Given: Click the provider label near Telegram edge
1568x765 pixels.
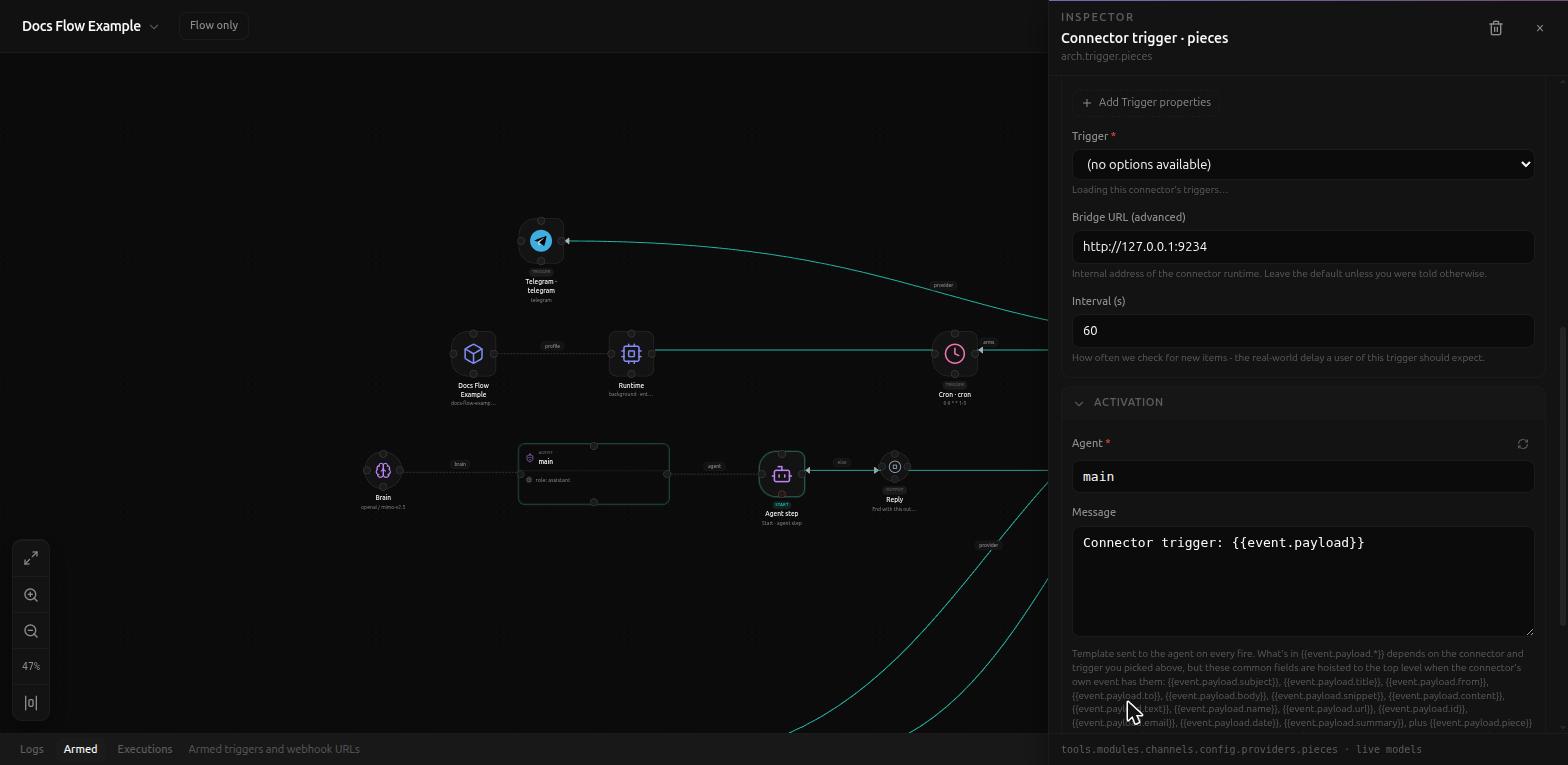Looking at the screenshot, I should (943, 285).
